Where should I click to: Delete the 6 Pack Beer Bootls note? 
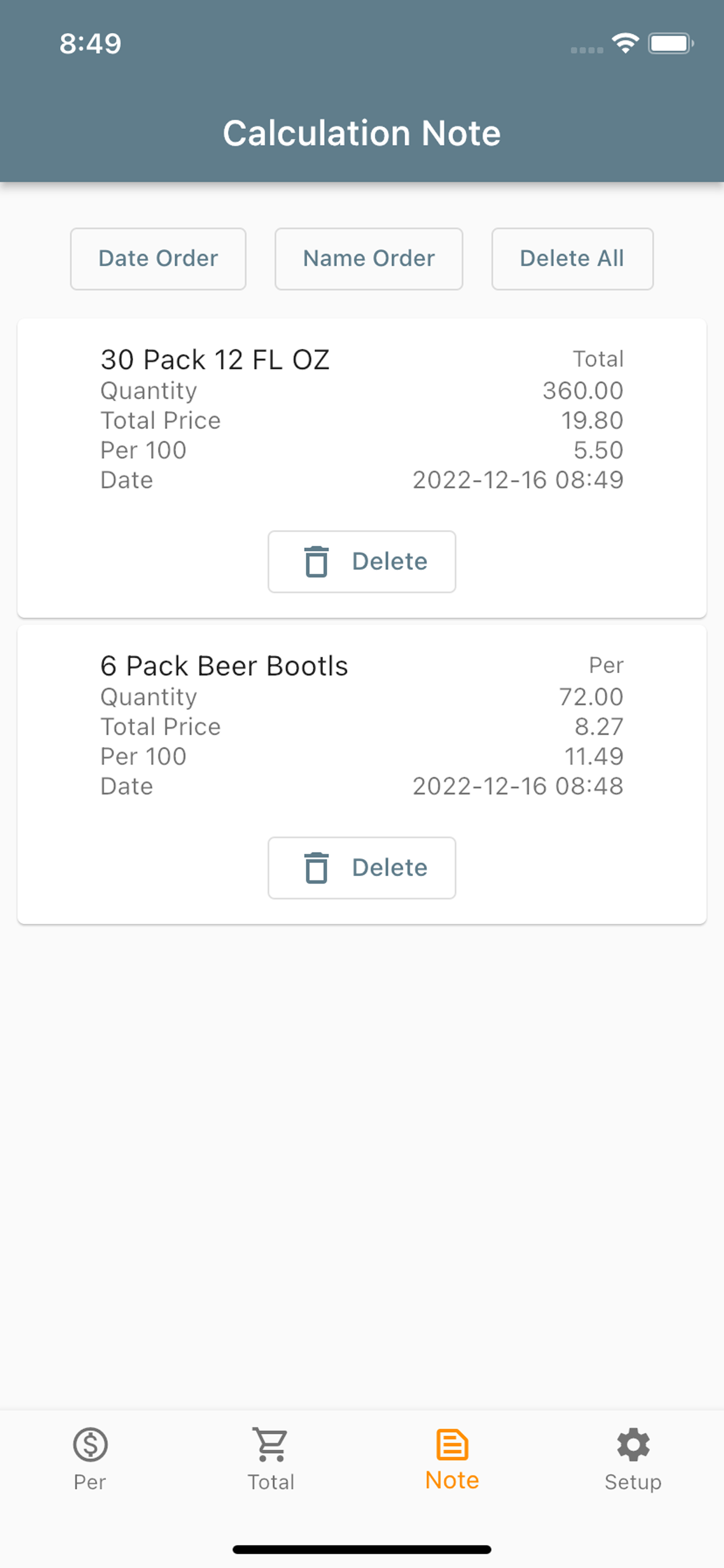click(362, 867)
